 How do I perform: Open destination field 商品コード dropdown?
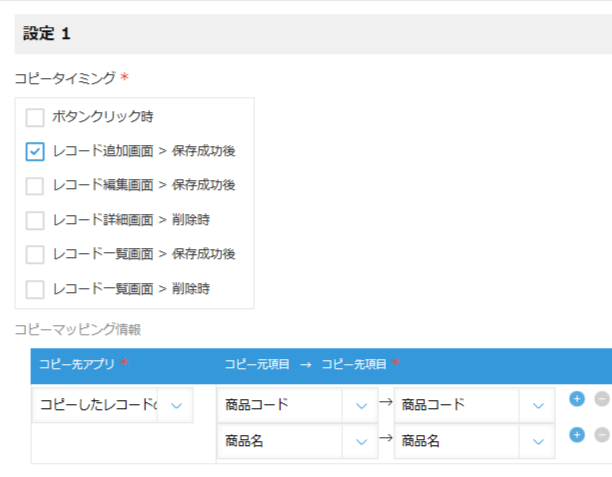(x=474, y=405)
